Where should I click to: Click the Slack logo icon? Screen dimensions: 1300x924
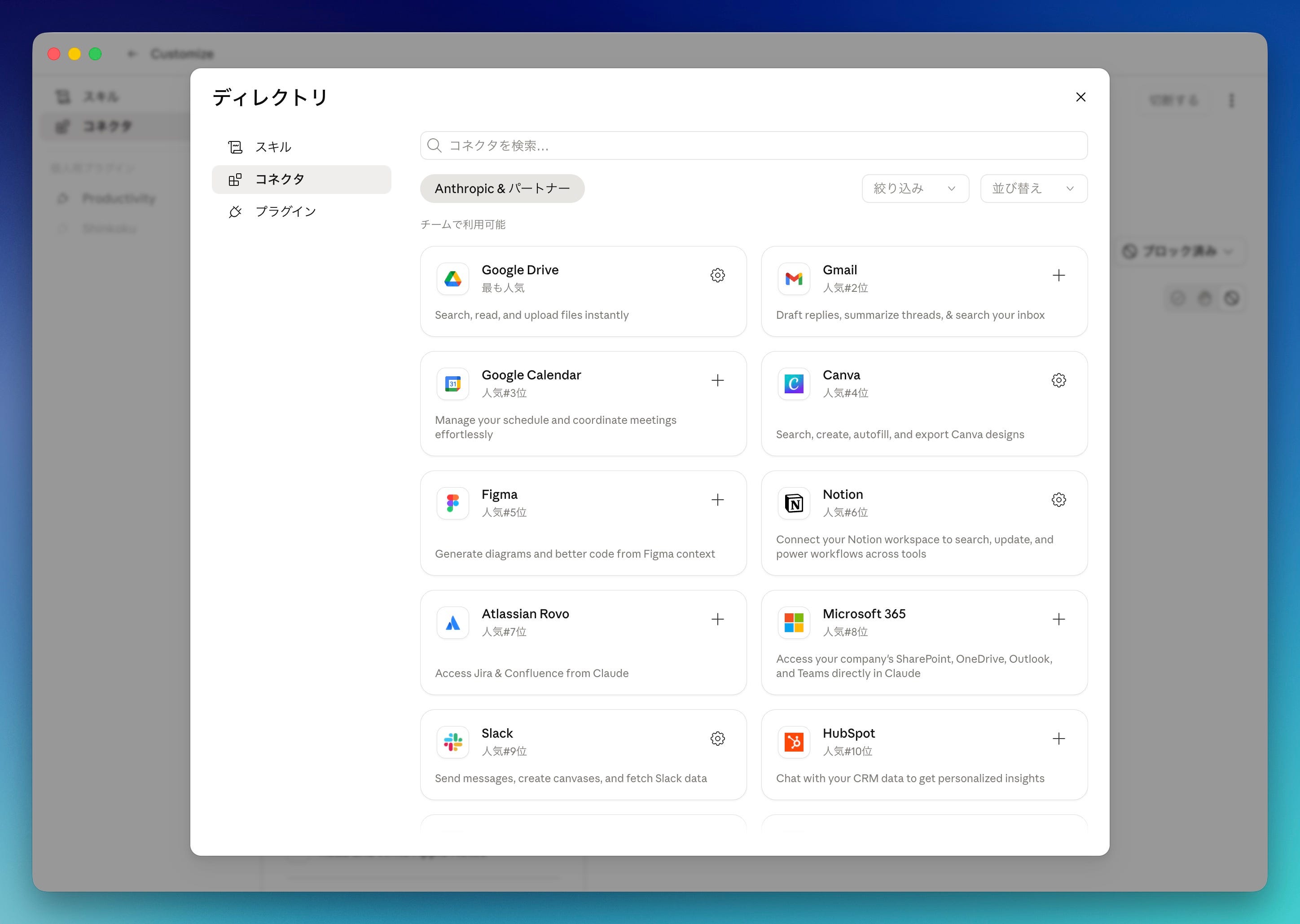[453, 743]
